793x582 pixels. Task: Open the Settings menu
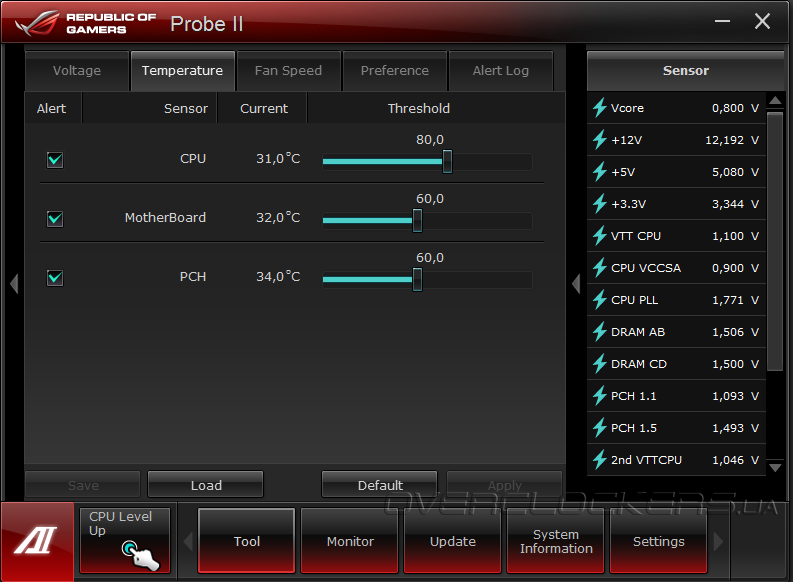tap(658, 541)
